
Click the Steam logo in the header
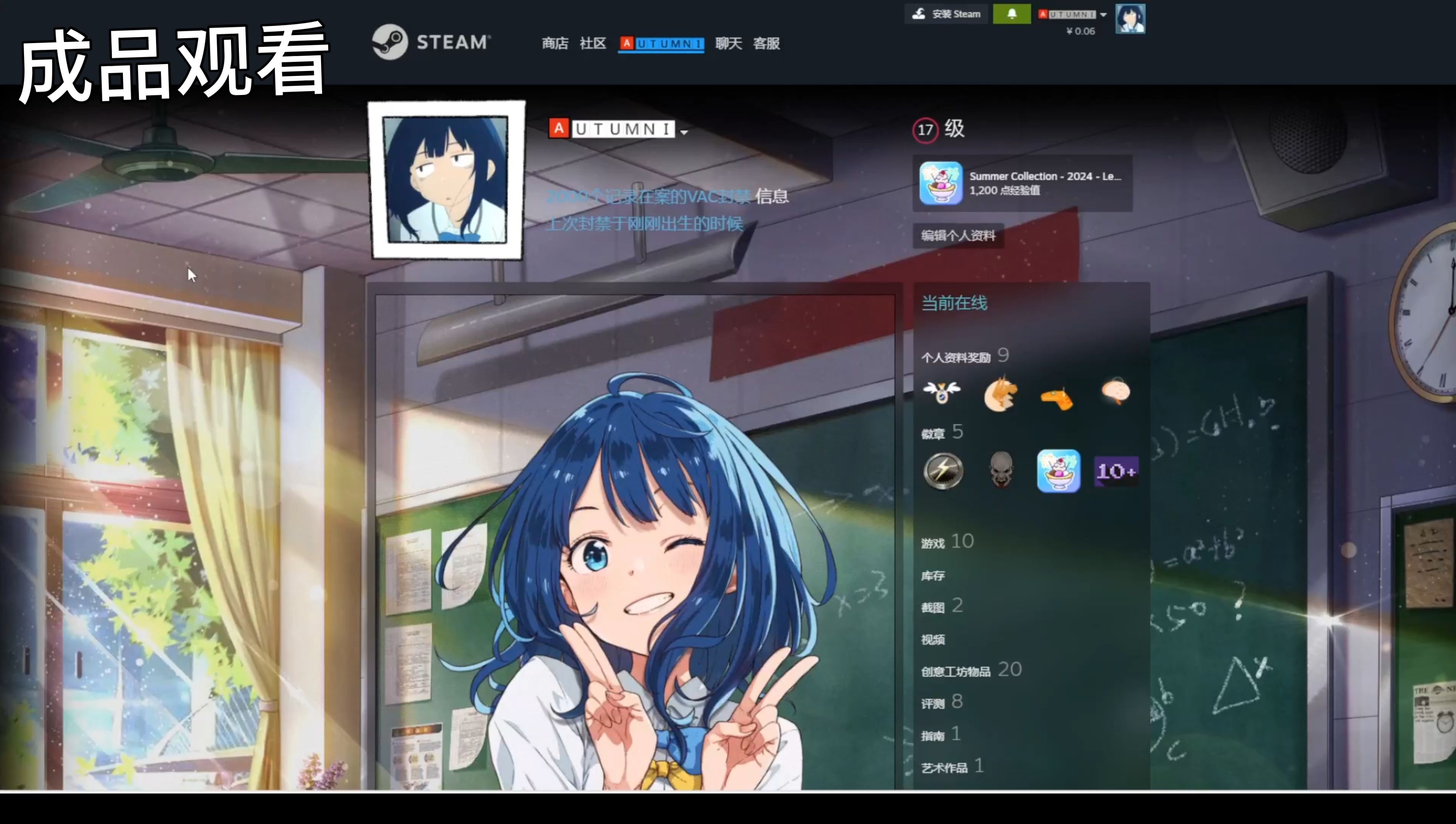click(431, 42)
